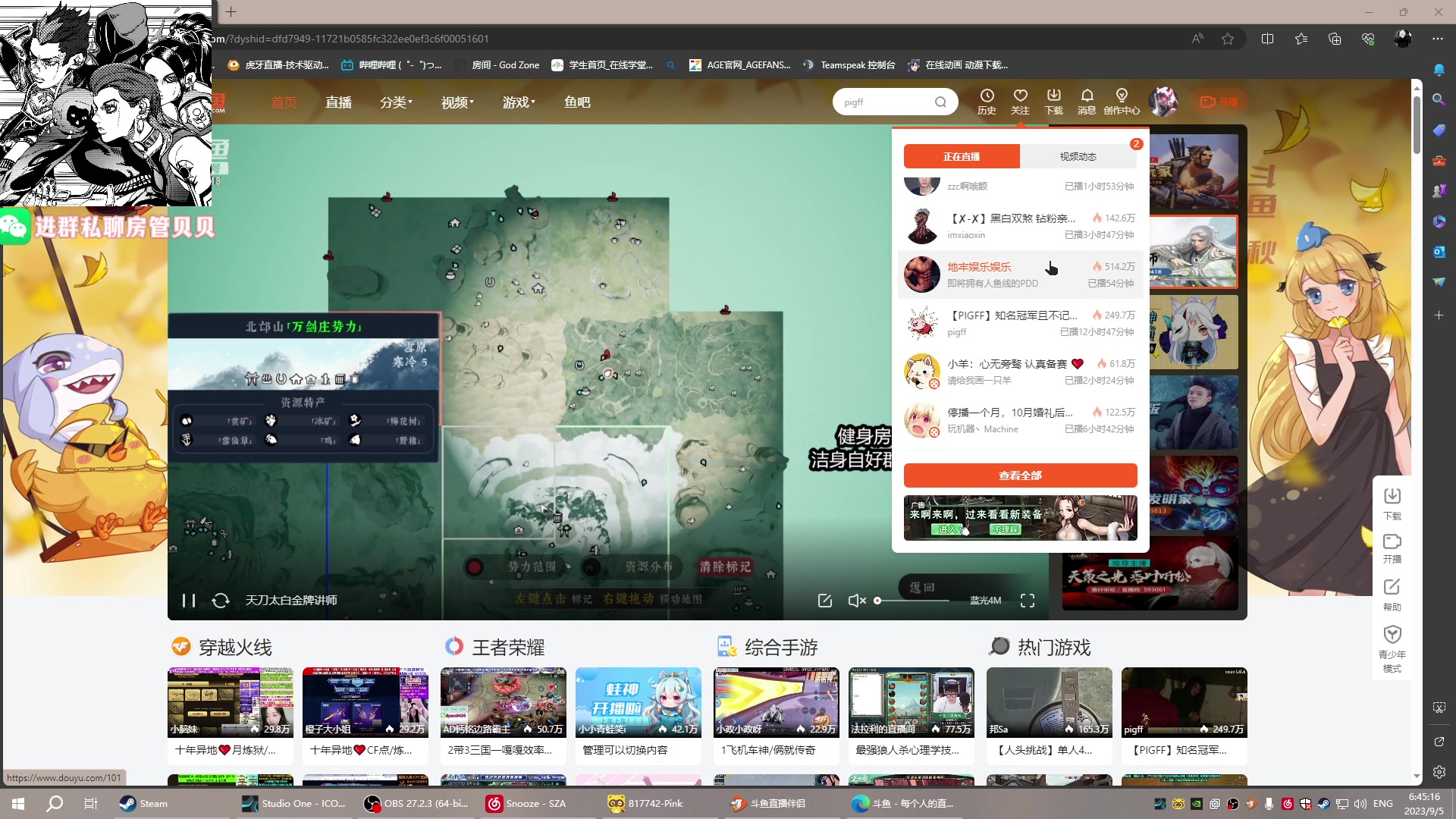
Task: Open 穿越火线 section heading
Action: pos(235,647)
